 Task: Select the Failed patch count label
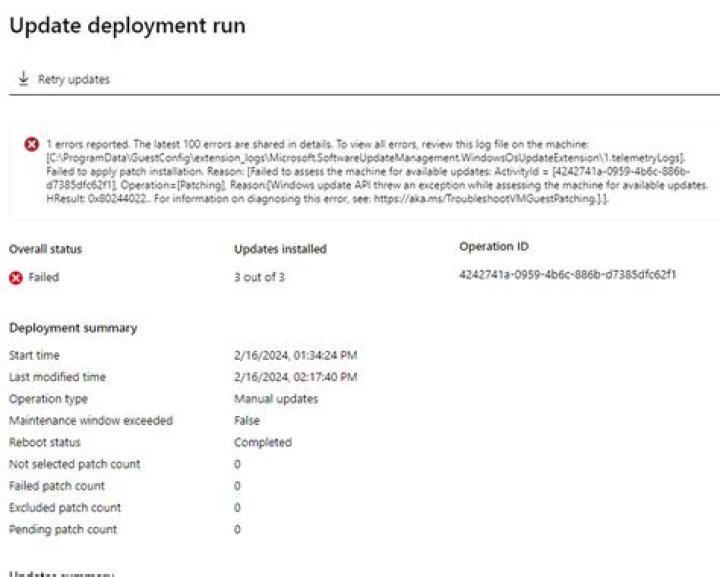click(x=56, y=486)
